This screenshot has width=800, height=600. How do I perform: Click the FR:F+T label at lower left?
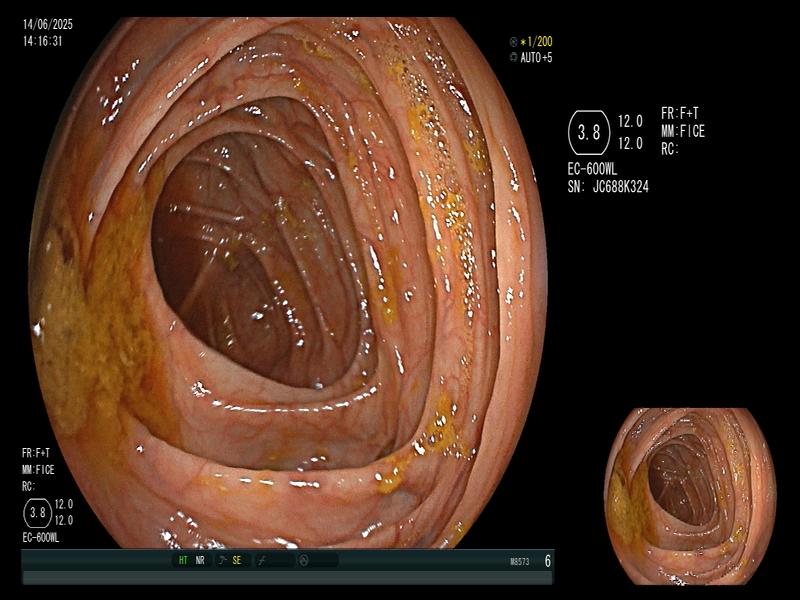point(36,453)
